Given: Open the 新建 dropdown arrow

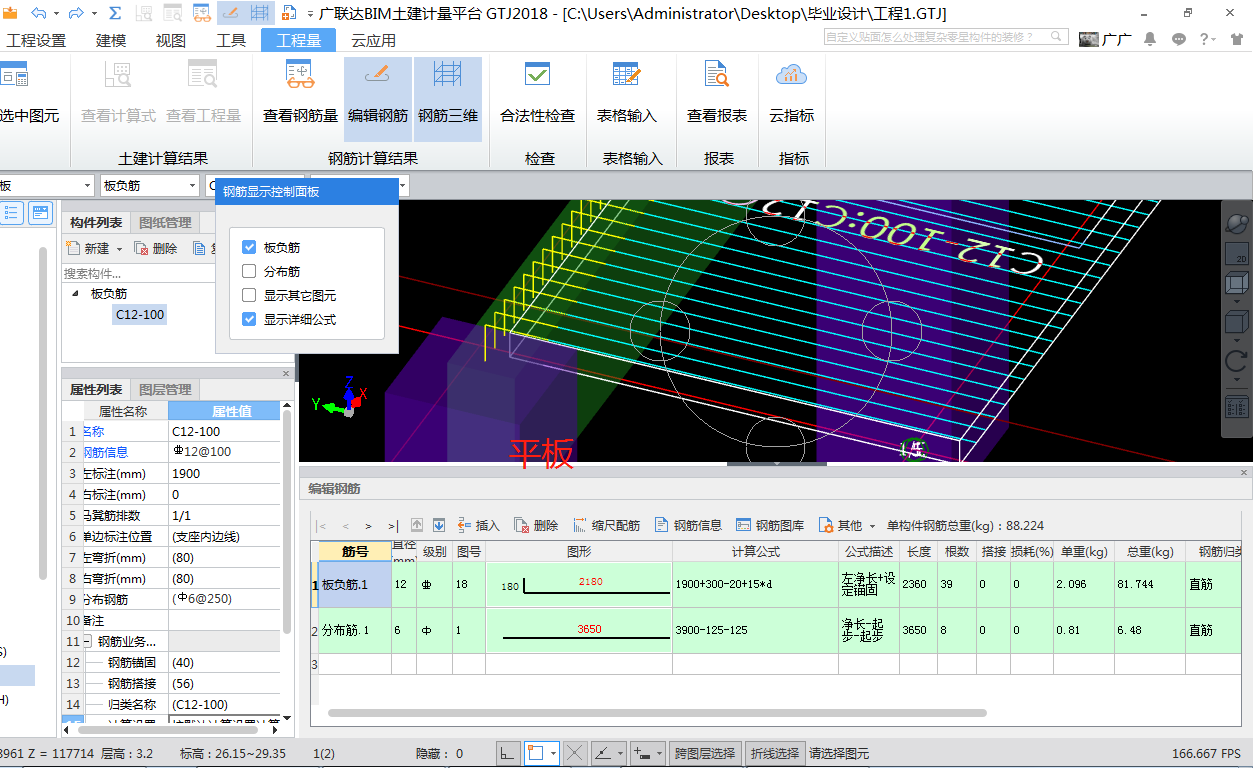Looking at the screenshot, I should coord(119,249).
